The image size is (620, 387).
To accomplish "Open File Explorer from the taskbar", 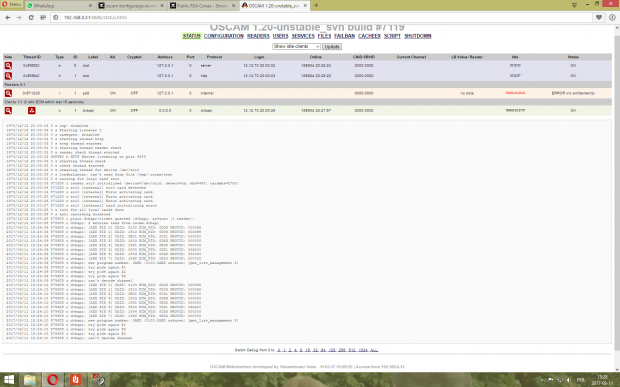I will [x=30, y=380].
